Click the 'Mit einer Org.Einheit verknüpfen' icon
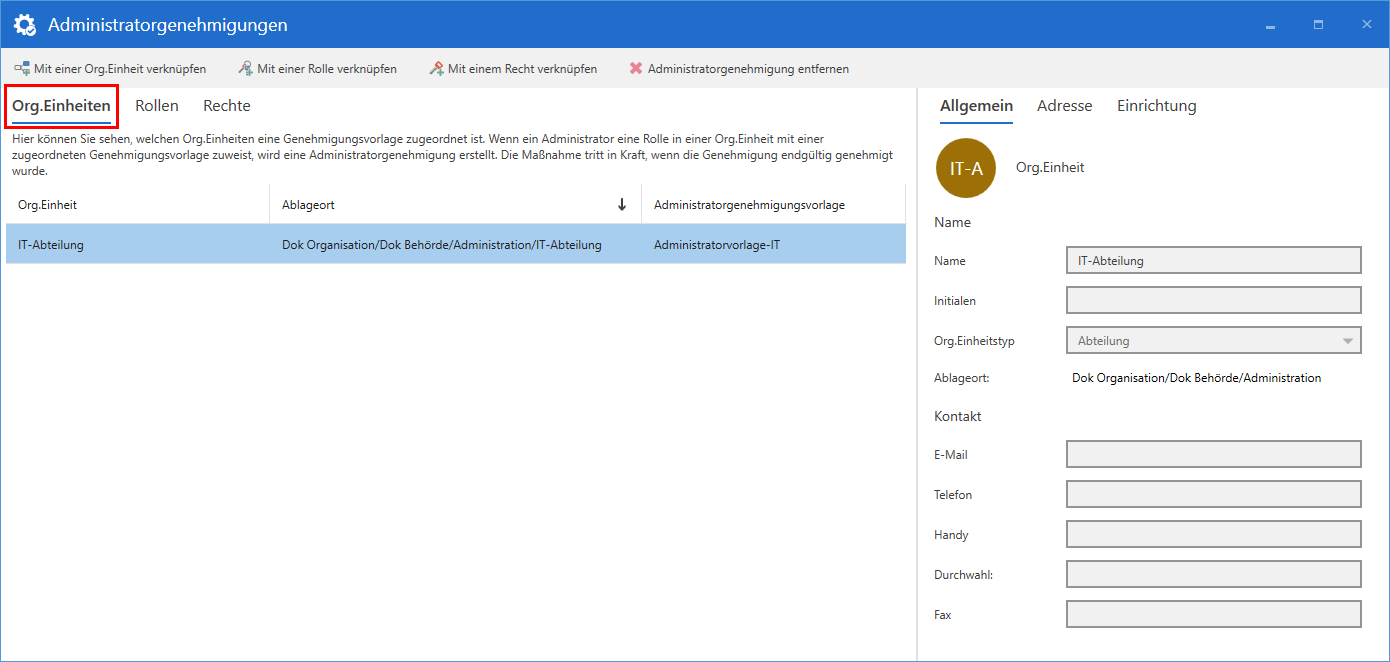The image size is (1390, 662). [x=20, y=68]
